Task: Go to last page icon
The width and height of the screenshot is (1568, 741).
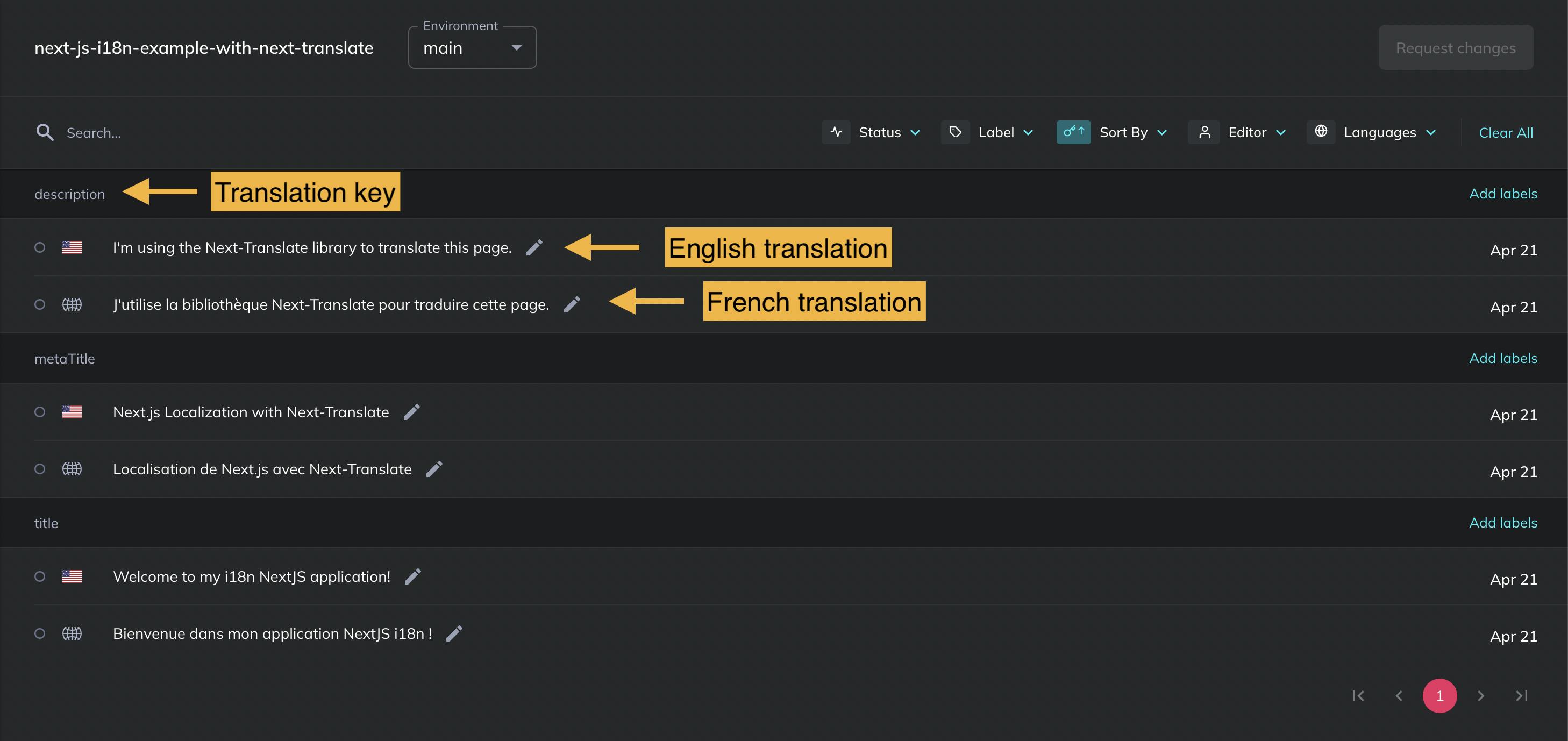Action: pos(1521,695)
